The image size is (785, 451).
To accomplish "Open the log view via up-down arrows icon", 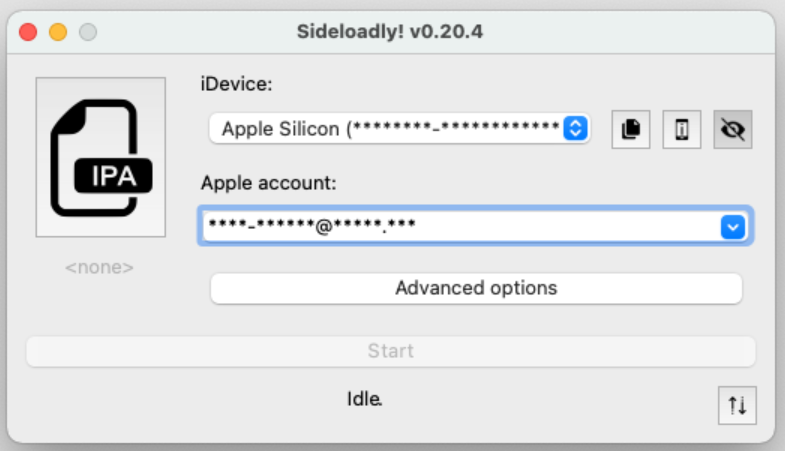I will point(737,405).
